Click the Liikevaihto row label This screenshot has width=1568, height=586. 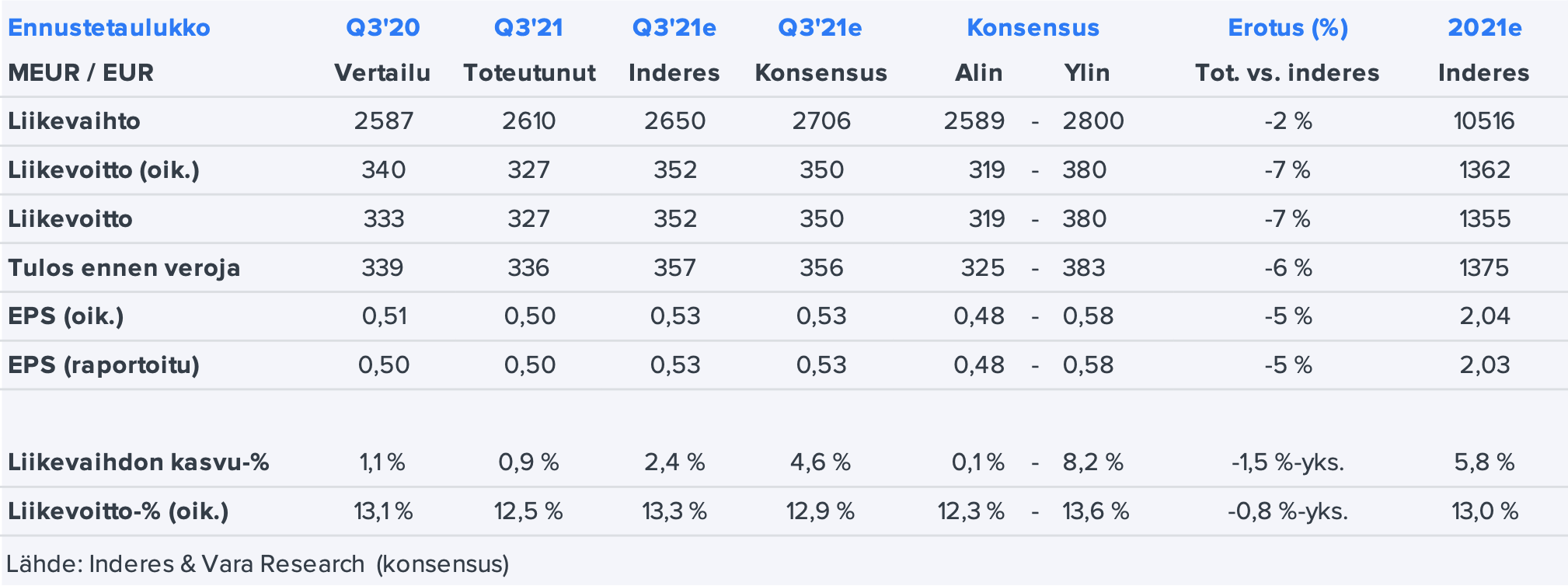pyautogui.click(x=74, y=121)
